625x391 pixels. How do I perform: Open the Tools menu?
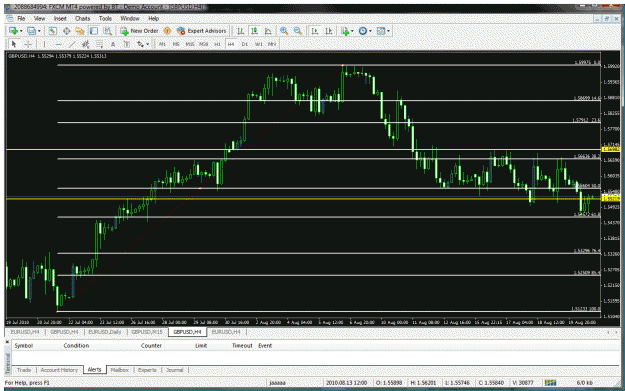coord(105,18)
